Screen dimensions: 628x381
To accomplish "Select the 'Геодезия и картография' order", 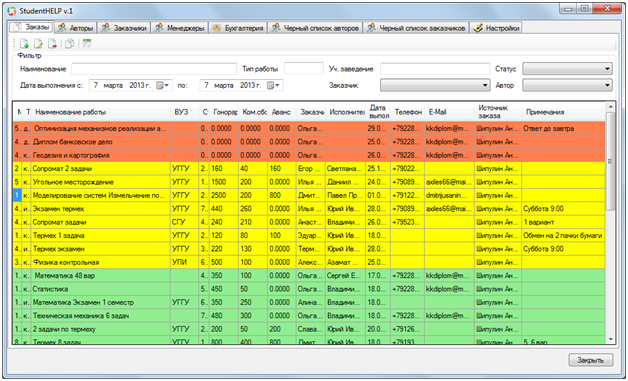I will (x=309, y=155).
